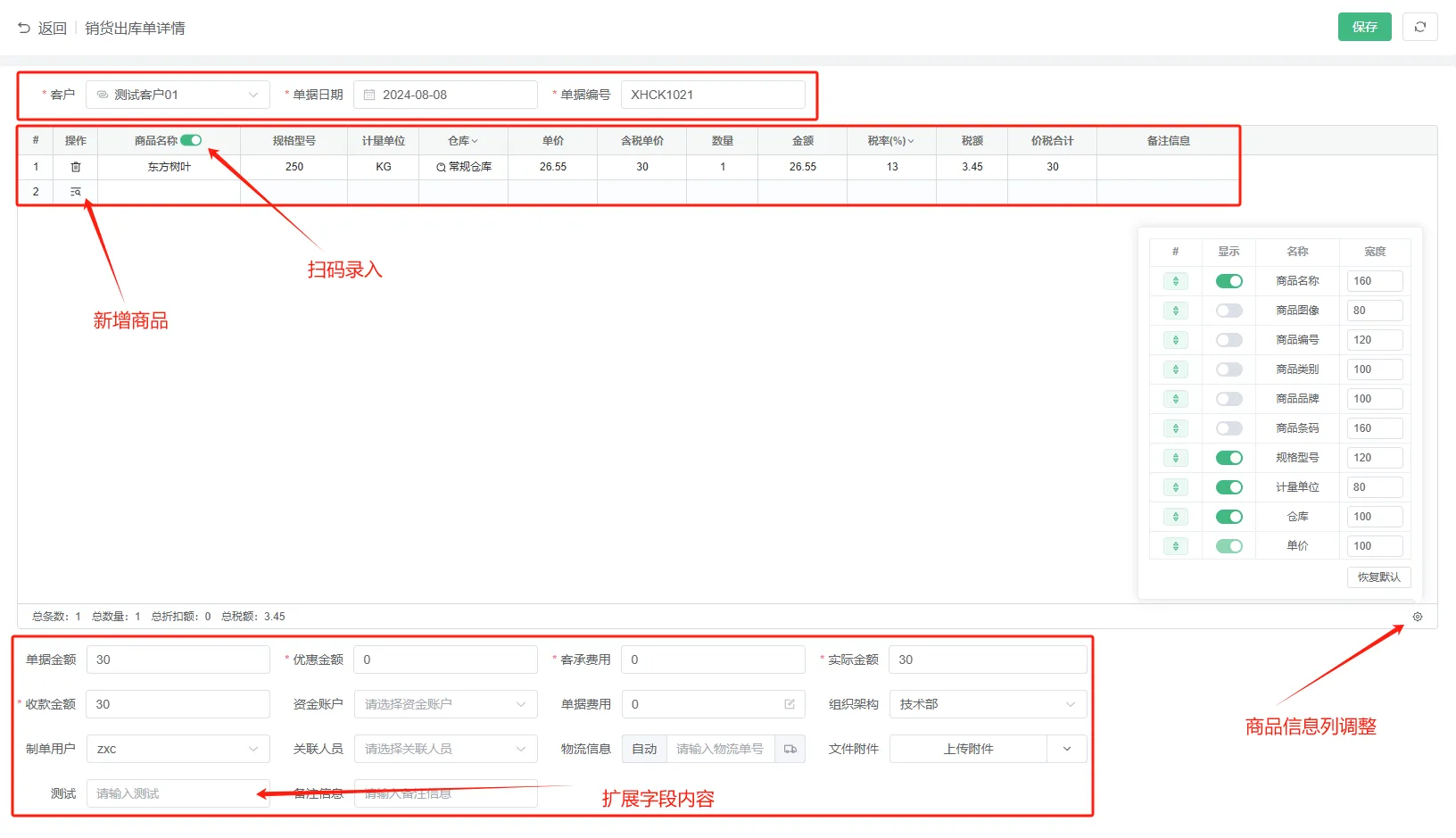Click the sort handle for 商品名称 row
The width and height of the screenshot is (1456, 838).
click(1176, 281)
